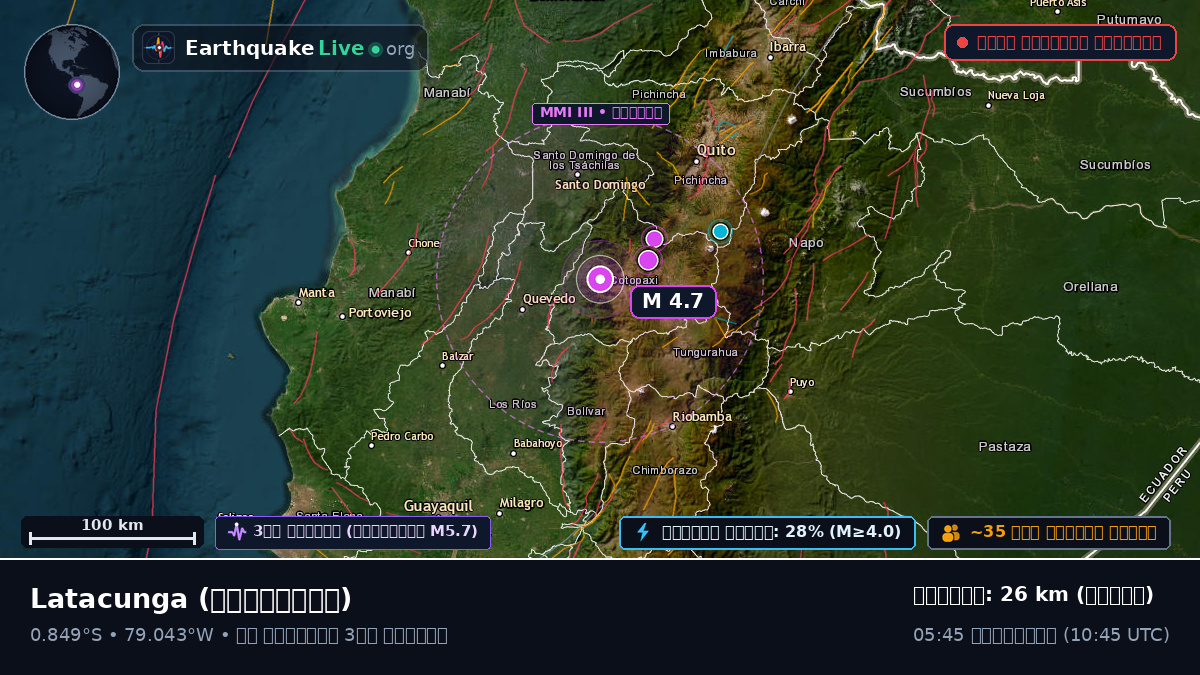Click the 26 km depth readout
The width and height of the screenshot is (1200, 675).
(x=1033, y=595)
